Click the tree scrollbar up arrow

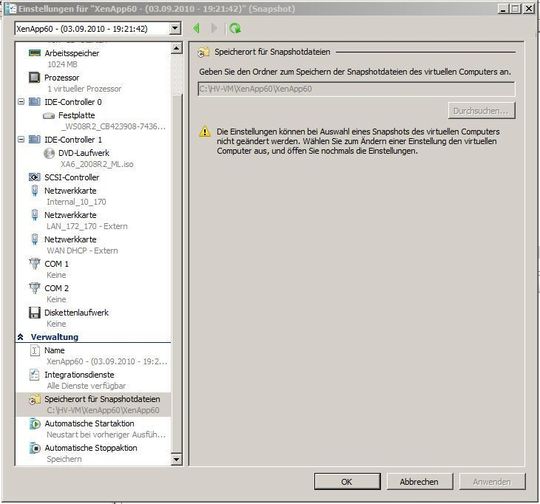176,48
